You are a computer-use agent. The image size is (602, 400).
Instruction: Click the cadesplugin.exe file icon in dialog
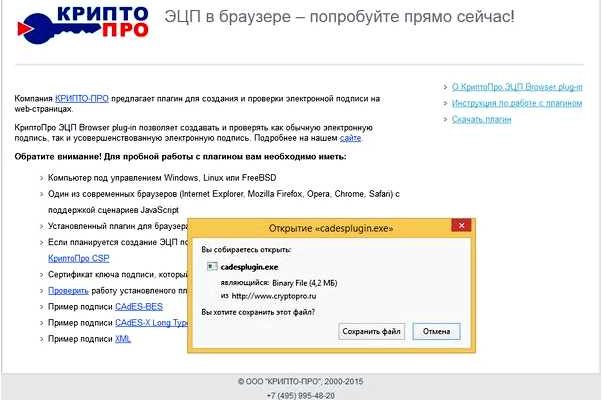pyautogui.click(x=212, y=266)
